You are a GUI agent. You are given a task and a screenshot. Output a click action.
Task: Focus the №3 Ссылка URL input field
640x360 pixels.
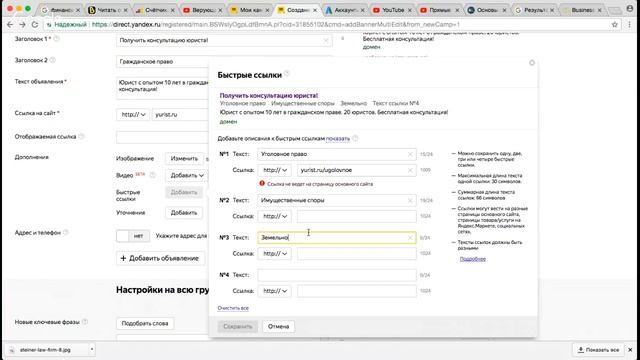click(357, 253)
